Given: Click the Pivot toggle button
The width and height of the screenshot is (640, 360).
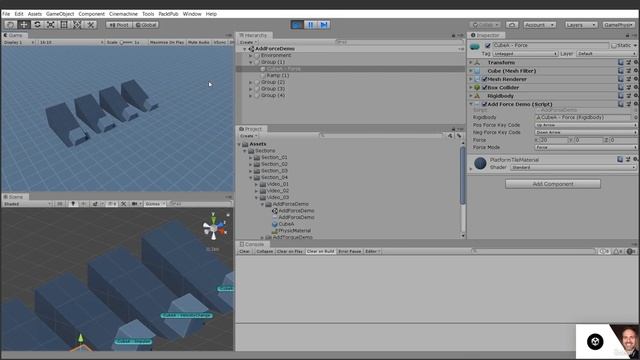Looking at the screenshot, I should pos(119,25).
